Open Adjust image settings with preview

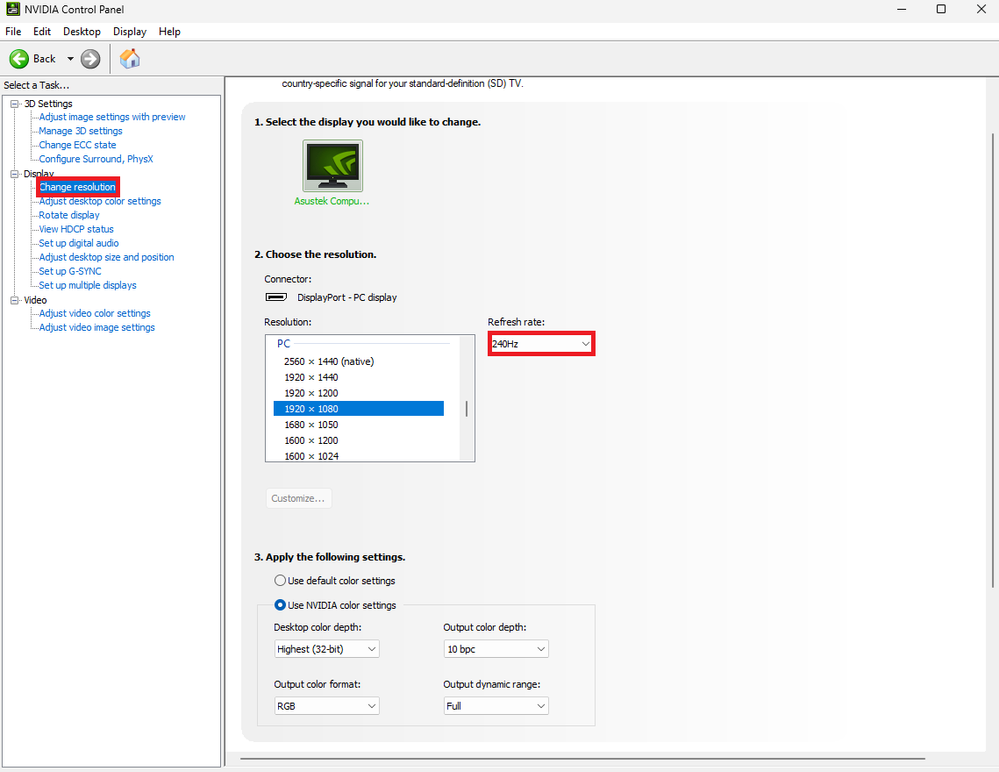(112, 117)
